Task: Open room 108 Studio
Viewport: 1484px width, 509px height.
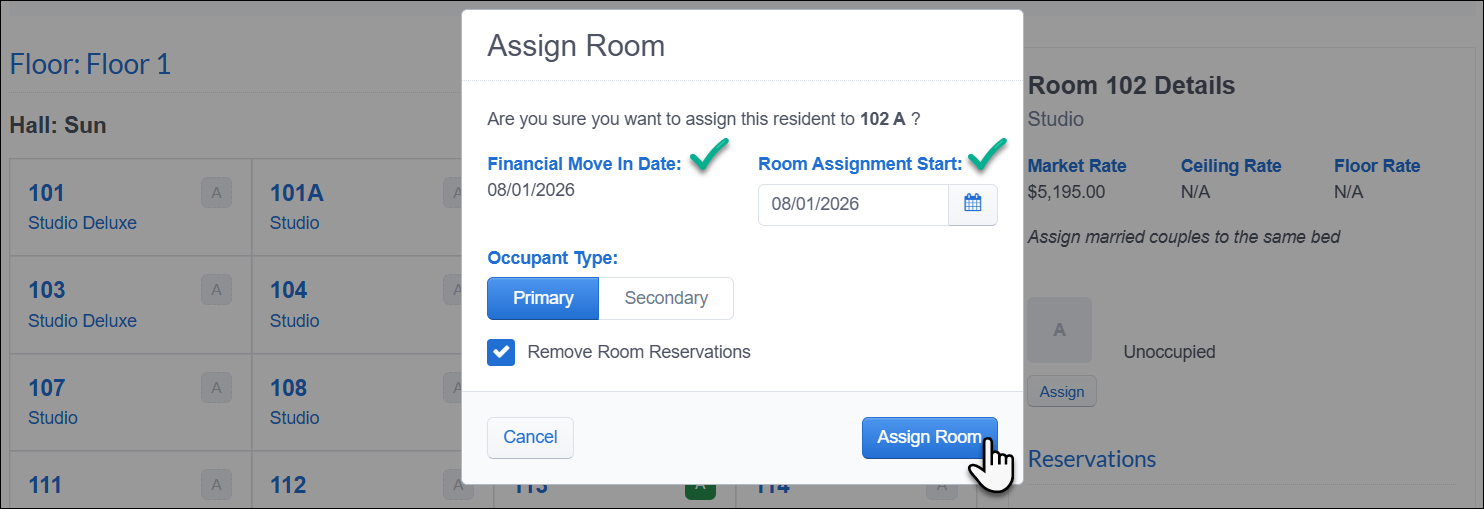Action: click(294, 401)
